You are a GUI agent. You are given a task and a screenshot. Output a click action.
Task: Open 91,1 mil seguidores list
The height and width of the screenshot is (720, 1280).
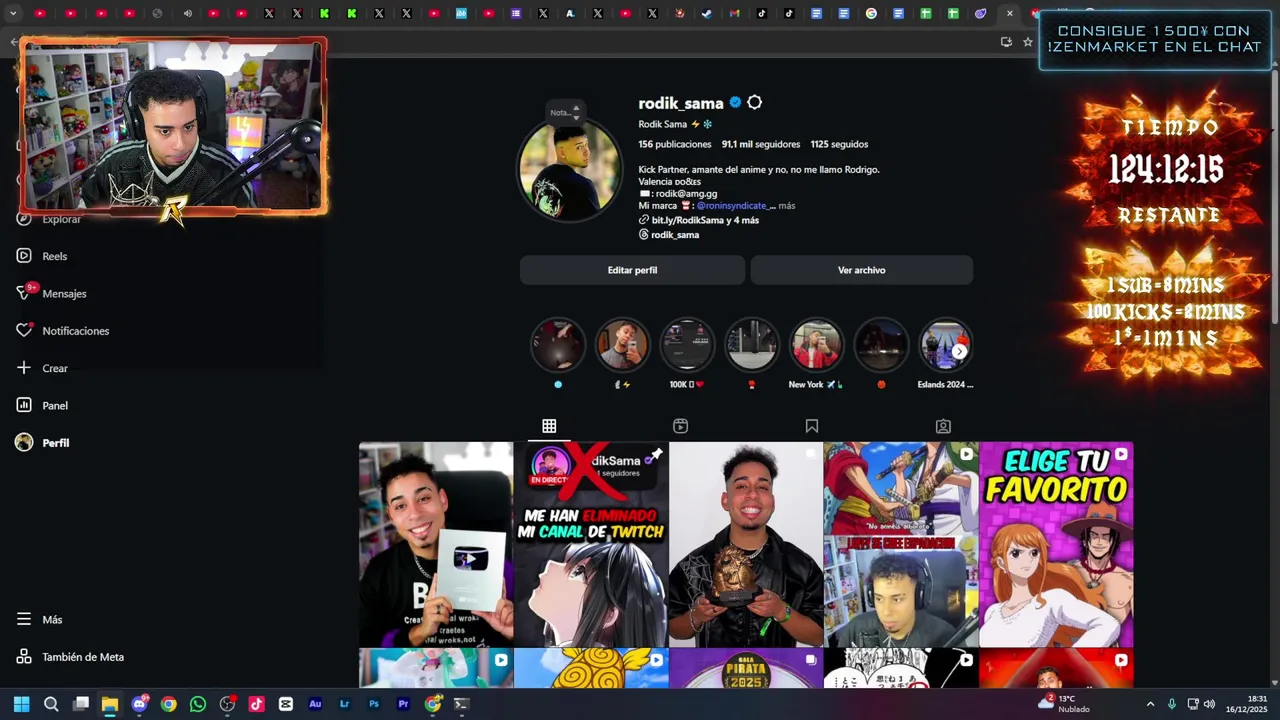pyautogui.click(x=761, y=144)
